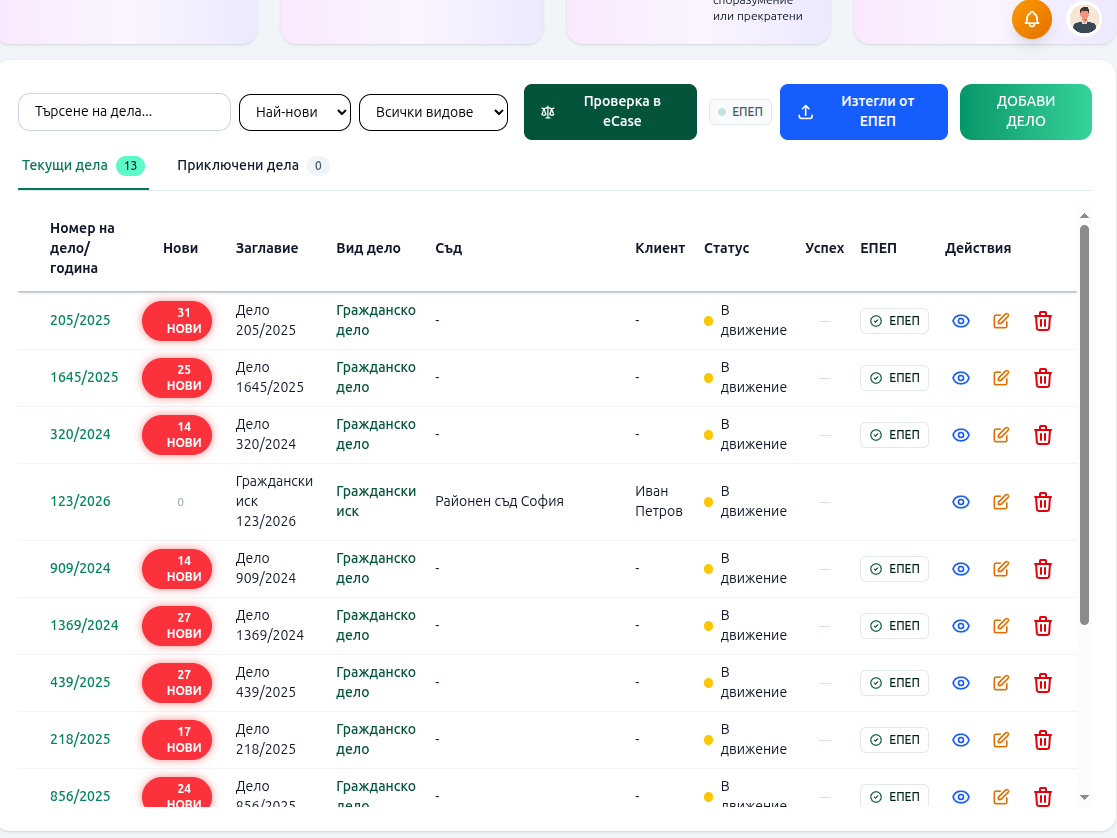
Task: Open the user avatar profile menu
Action: [x=1084, y=19]
